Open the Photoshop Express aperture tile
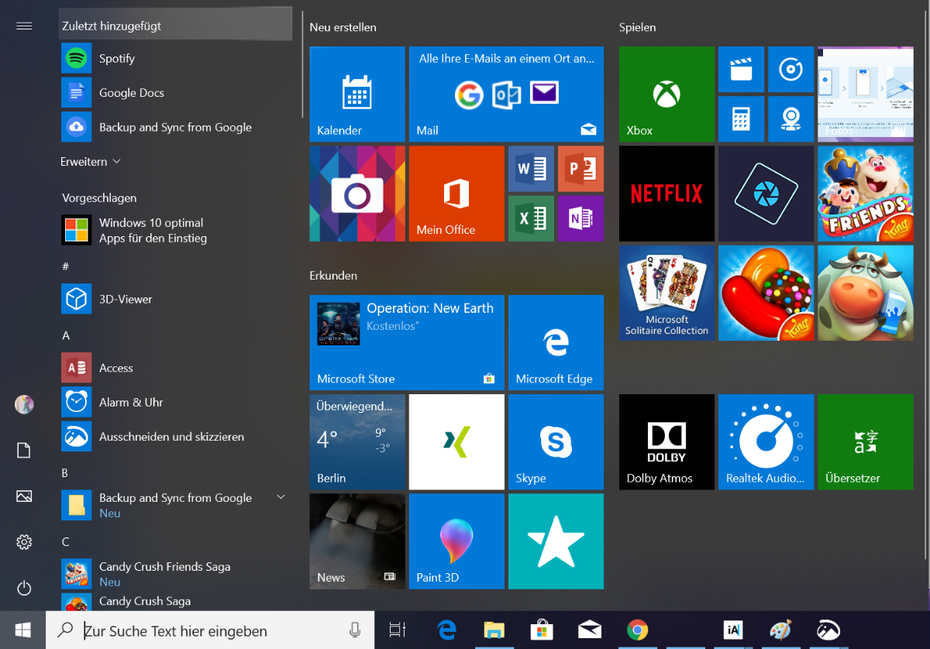The image size is (930, 649). (x=766, y=193)
